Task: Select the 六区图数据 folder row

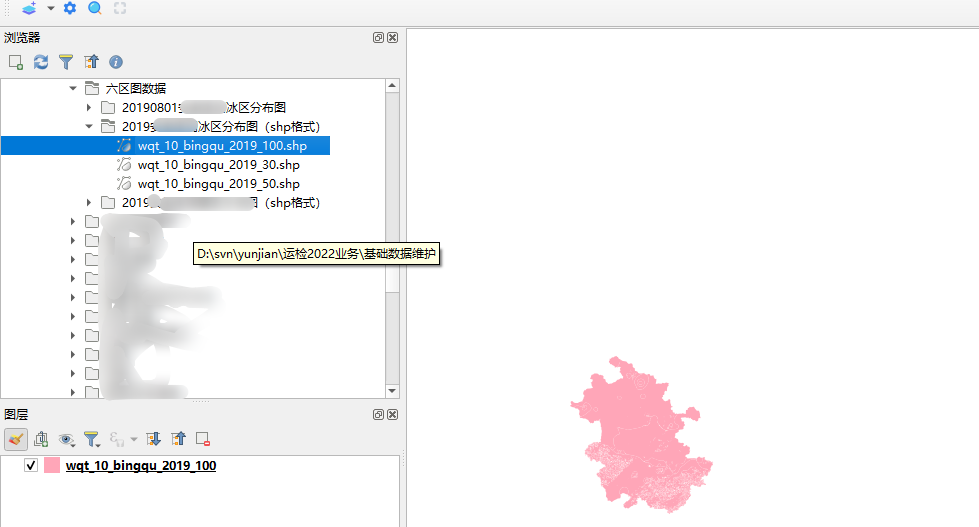Action: pyautogui.click(x=135, y=88)
